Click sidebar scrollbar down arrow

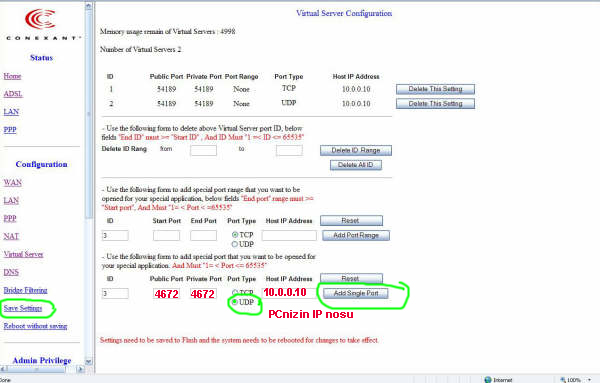click(88, 361)
